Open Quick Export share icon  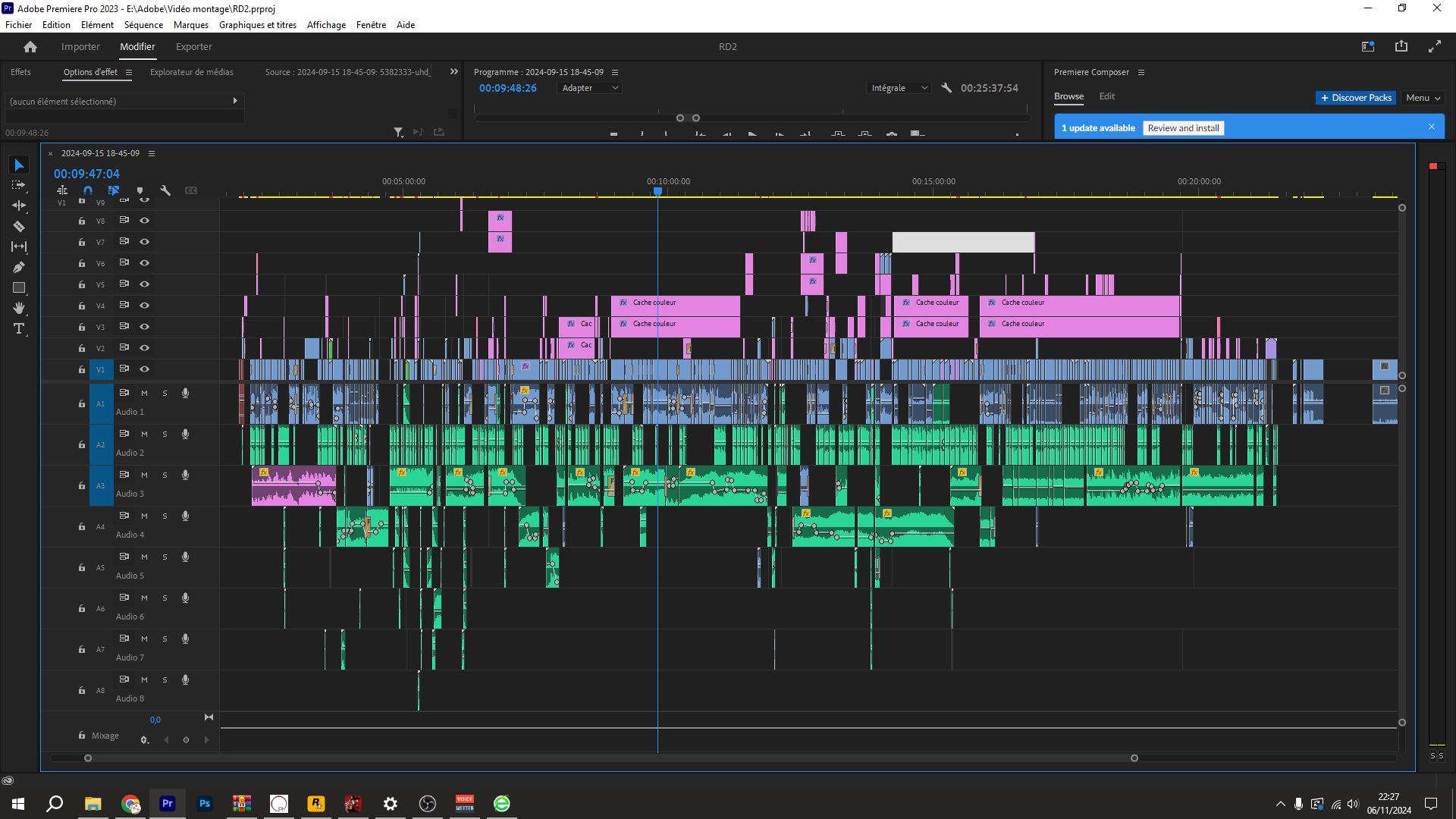click(1401, 47)
